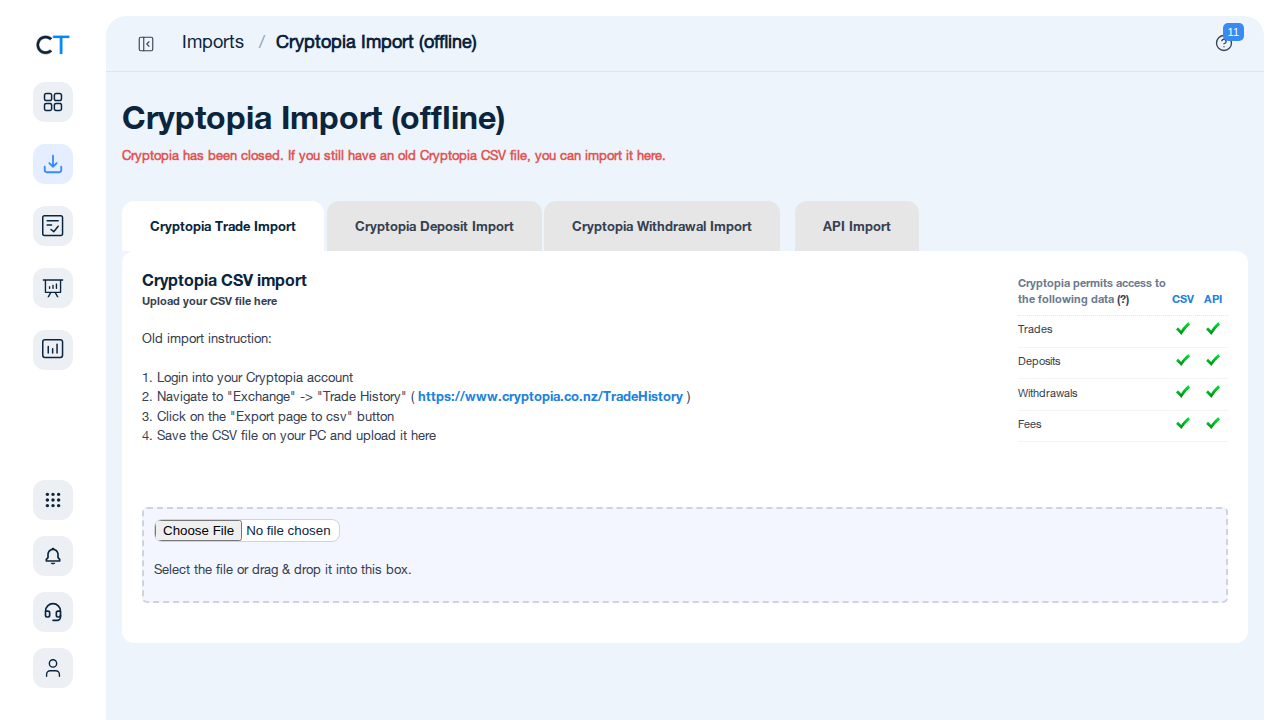Switch to the API Import tab
The height and width of the screenshot is (720, 1280).
tap(857, 226)
